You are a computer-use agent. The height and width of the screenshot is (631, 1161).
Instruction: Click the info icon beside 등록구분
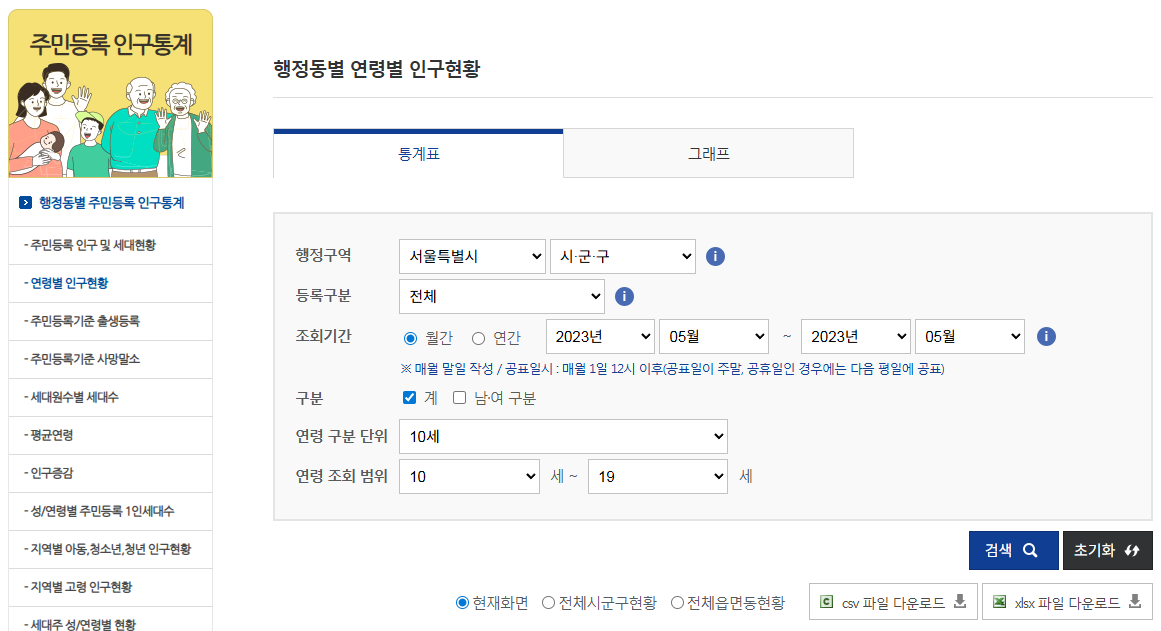click(x=624, y=296)
